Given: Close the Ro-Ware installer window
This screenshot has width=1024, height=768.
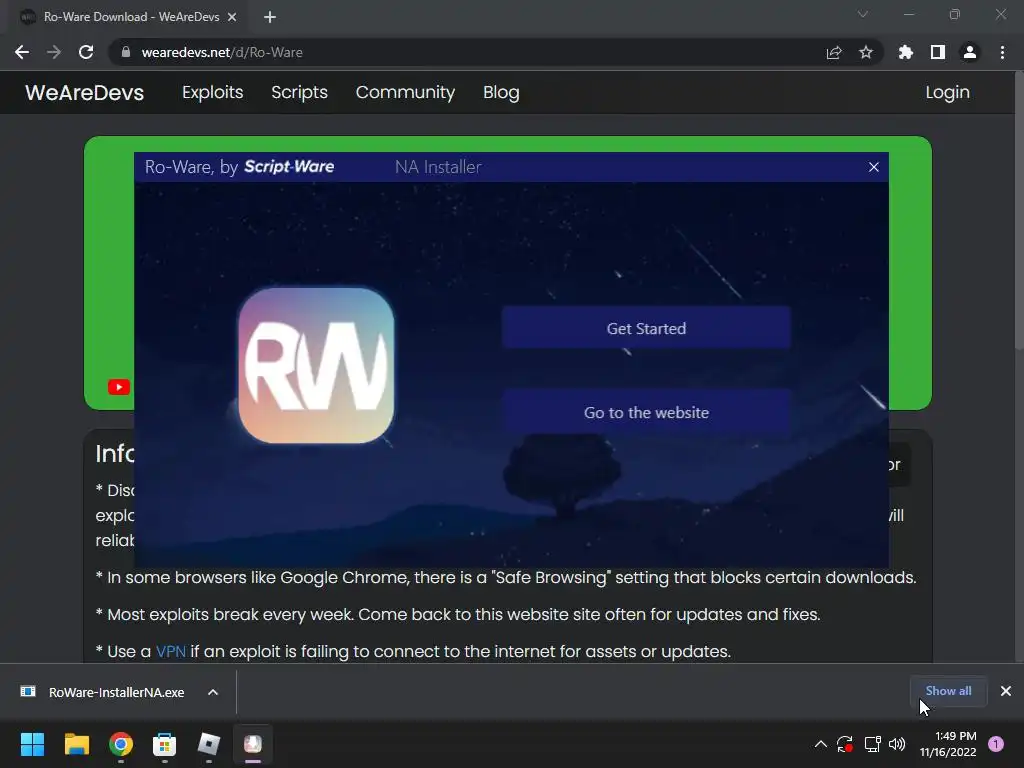Looking at the screenshot, I should pos(874,167).
